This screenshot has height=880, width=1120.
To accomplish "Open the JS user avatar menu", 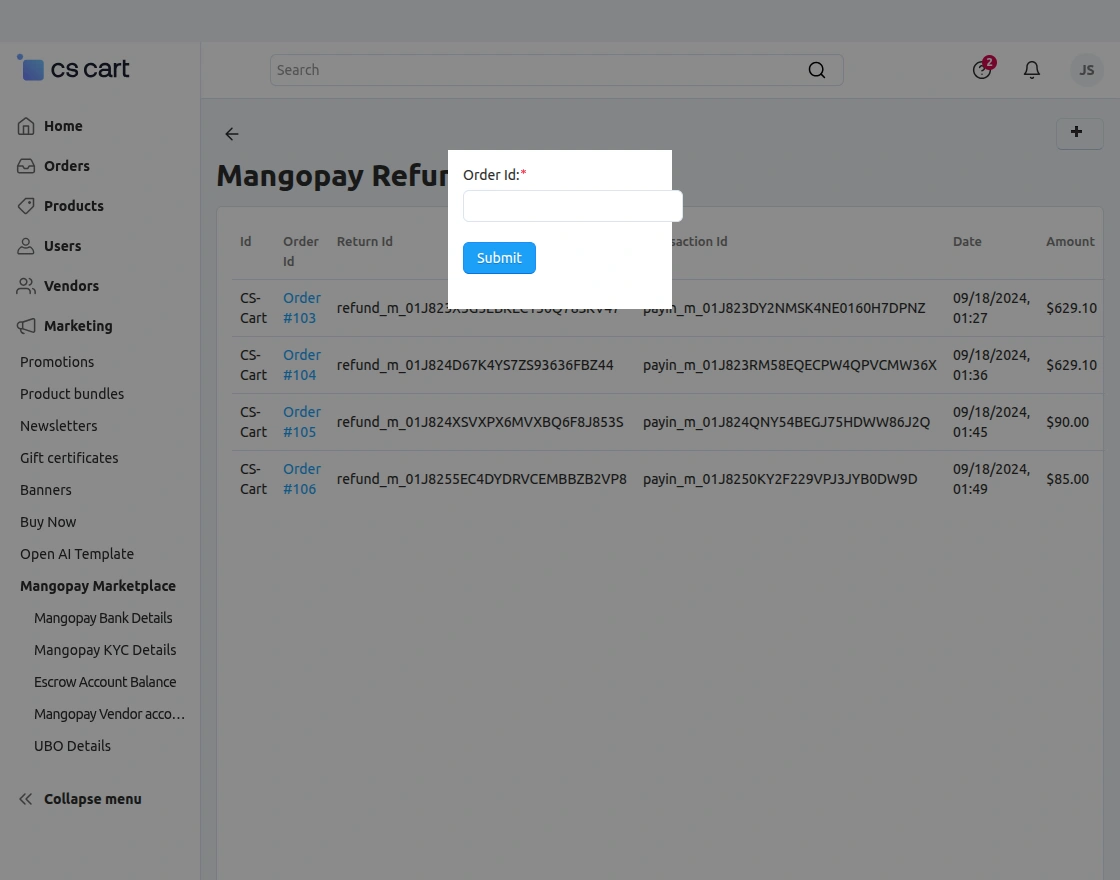I will click(x=1086, y=70).
